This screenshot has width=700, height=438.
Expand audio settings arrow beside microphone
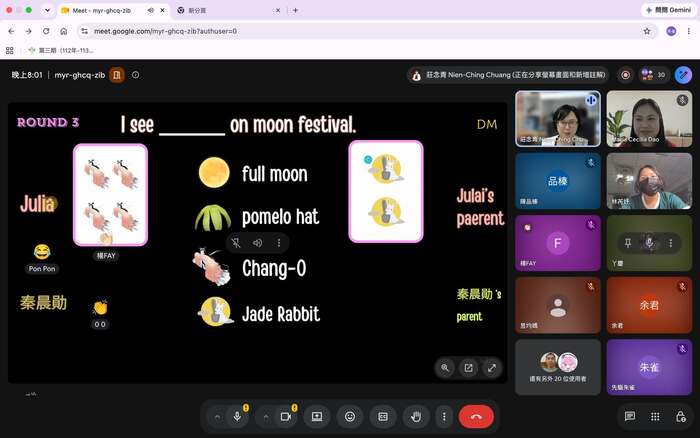click(x=217, y=417)
